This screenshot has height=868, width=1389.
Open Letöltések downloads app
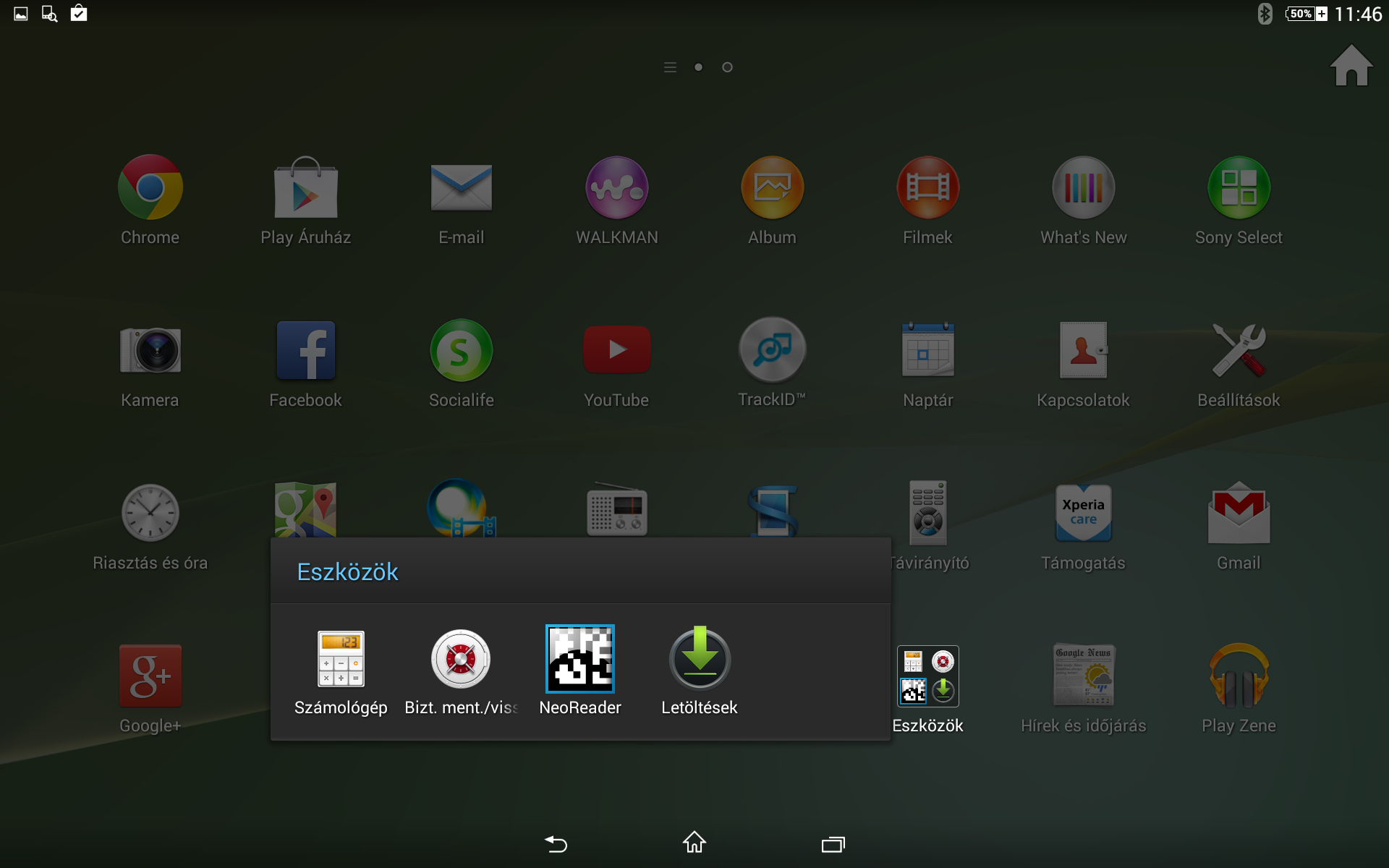click(700, 659)
